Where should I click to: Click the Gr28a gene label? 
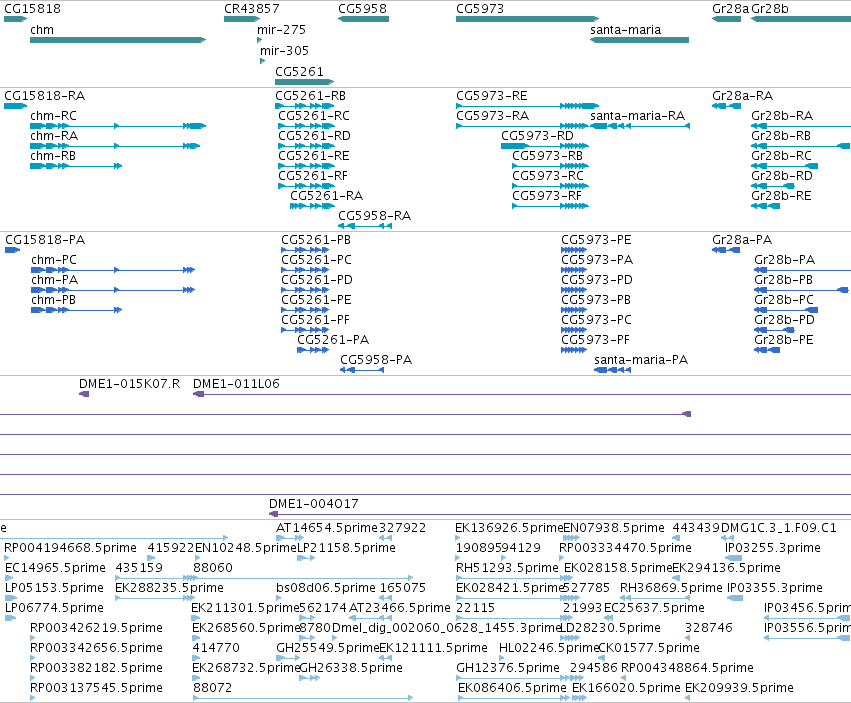coord(731,9)
